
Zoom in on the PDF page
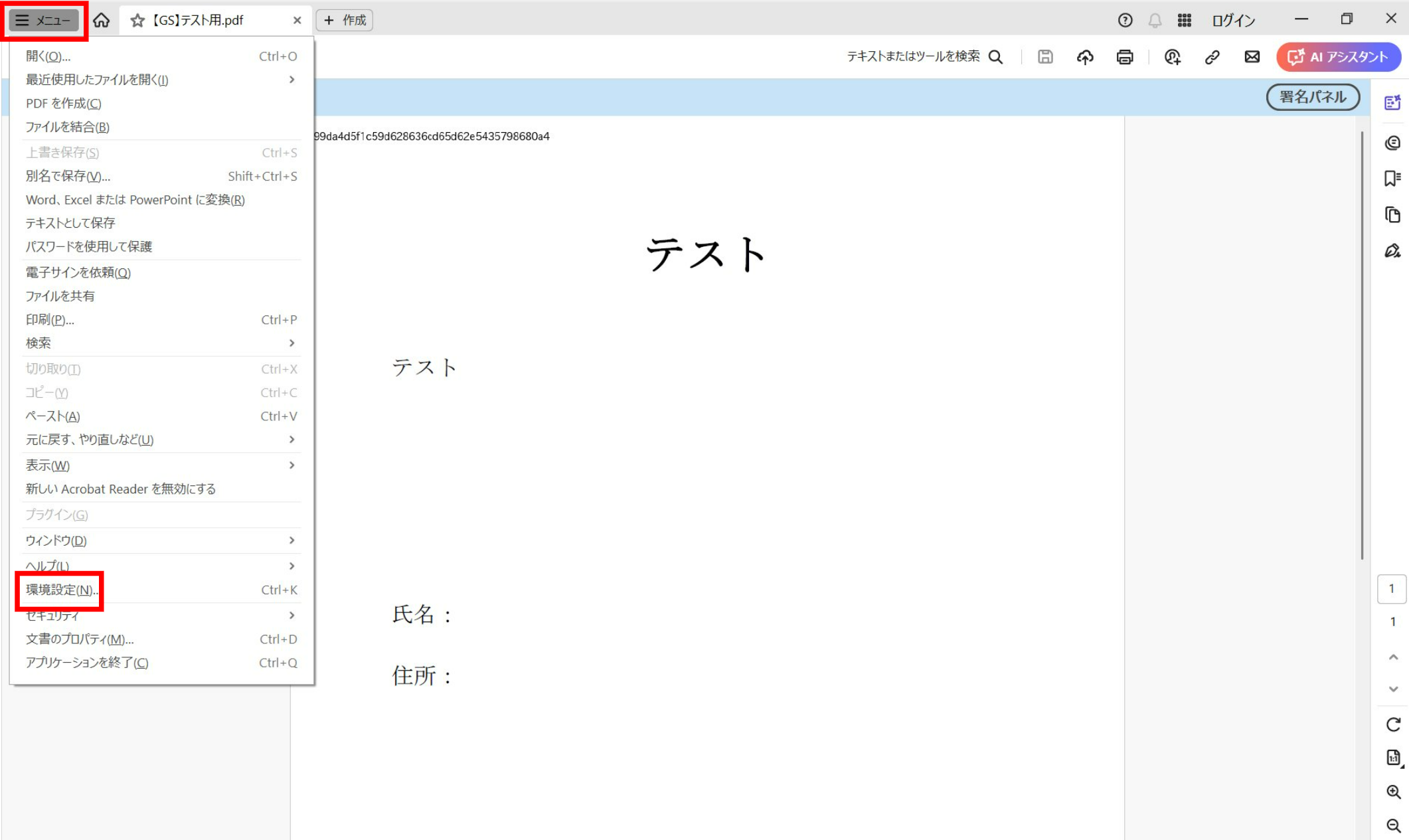(1392, 792)
